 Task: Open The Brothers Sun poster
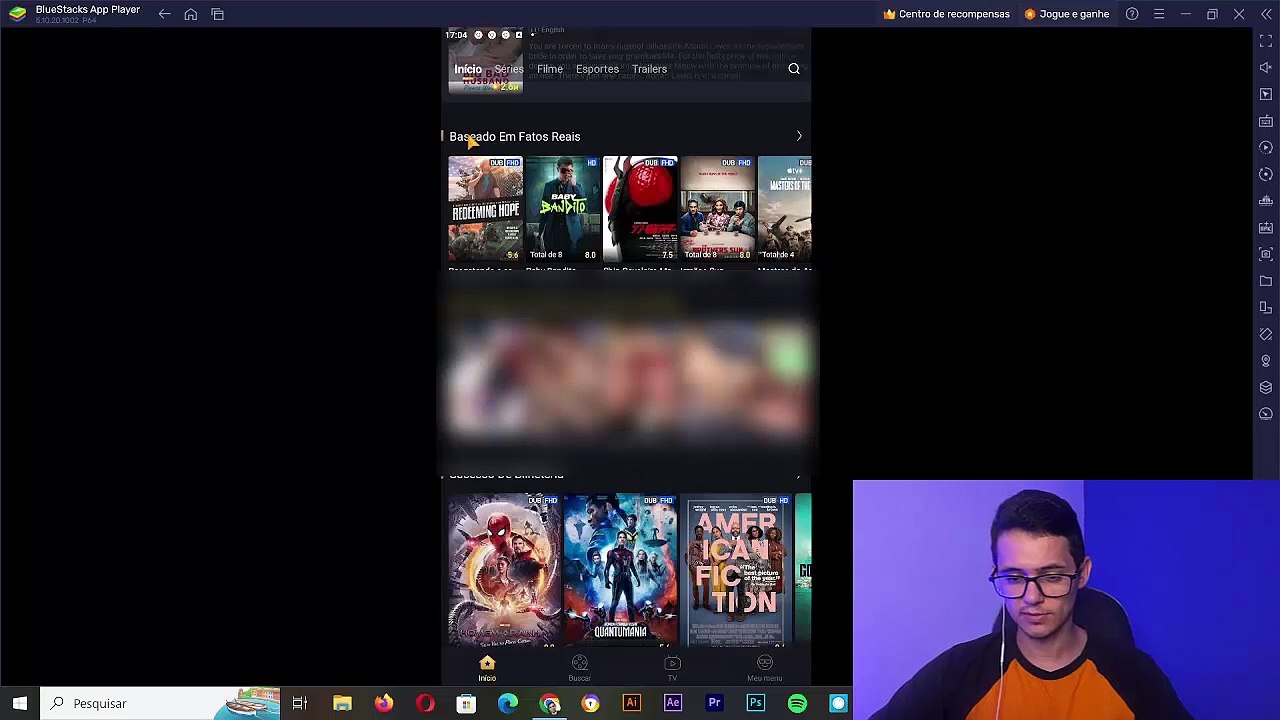click(717, 208)
